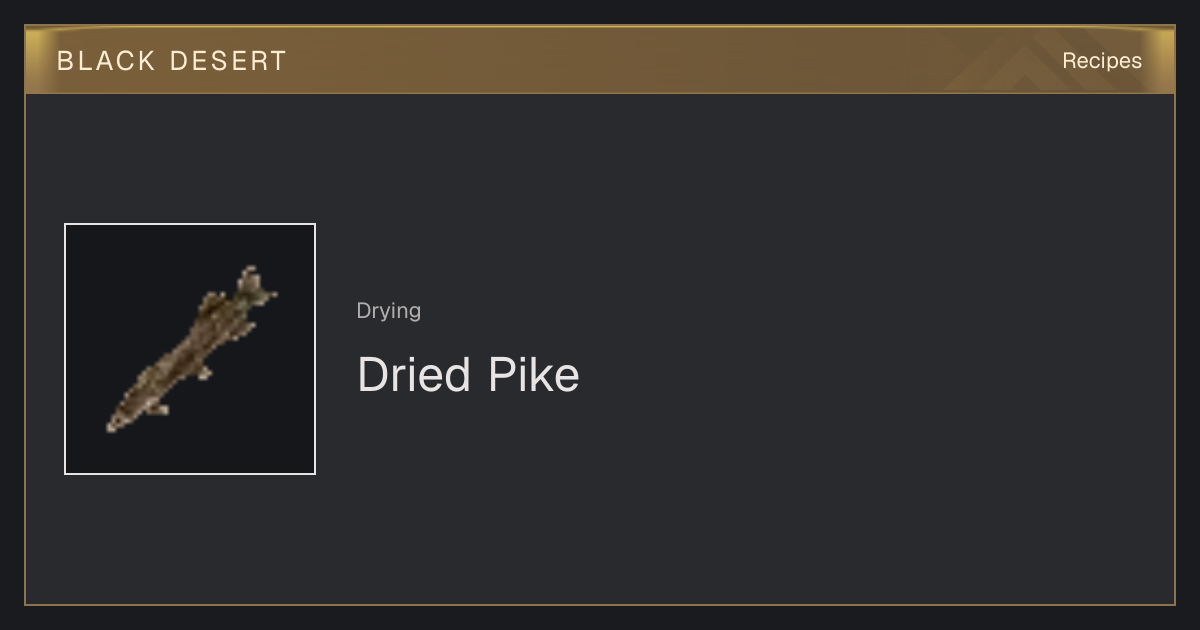Open the white-bordered item thumbnail
Image resolution: width=1200 pixels, height=630 pixels.
(190, 349)
